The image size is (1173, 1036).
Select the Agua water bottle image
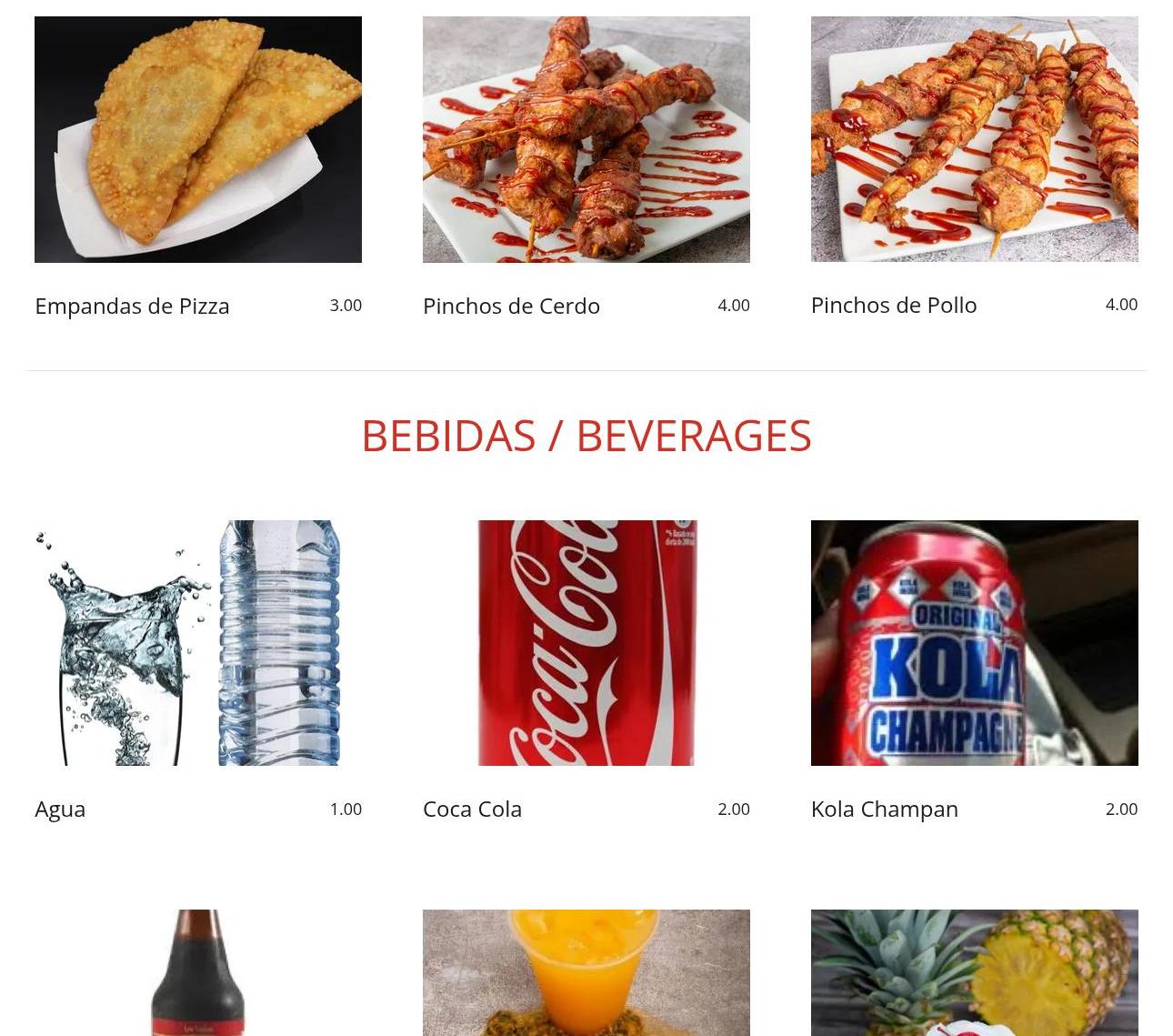click(198, 643)
